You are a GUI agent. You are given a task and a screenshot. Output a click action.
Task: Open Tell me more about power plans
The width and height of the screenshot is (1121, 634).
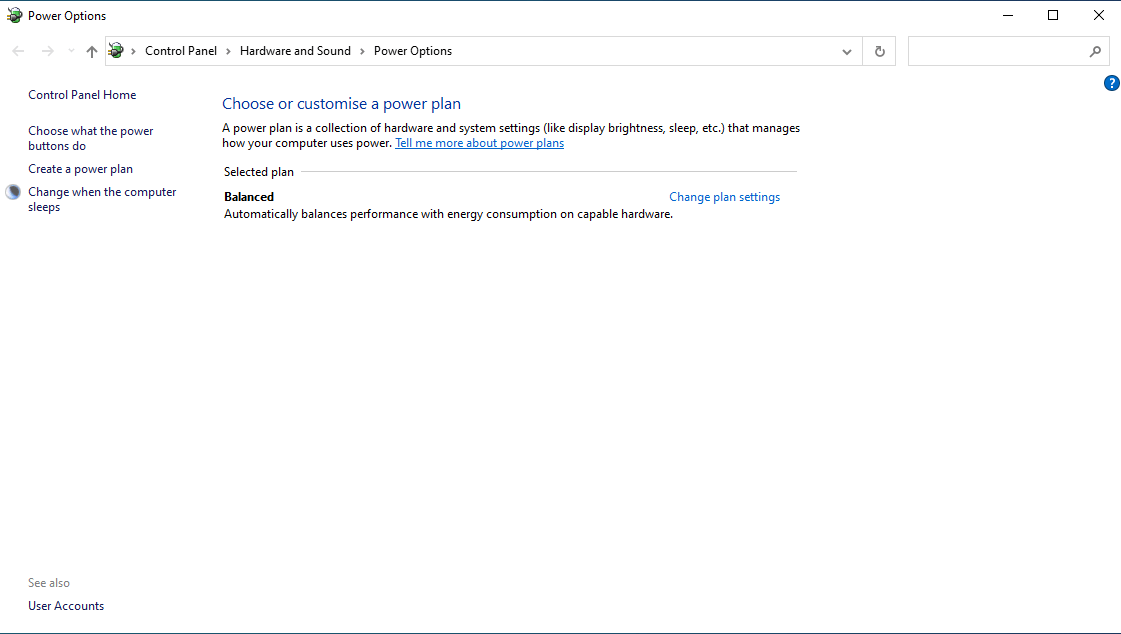pyautogui.click(x=479, y=143)
